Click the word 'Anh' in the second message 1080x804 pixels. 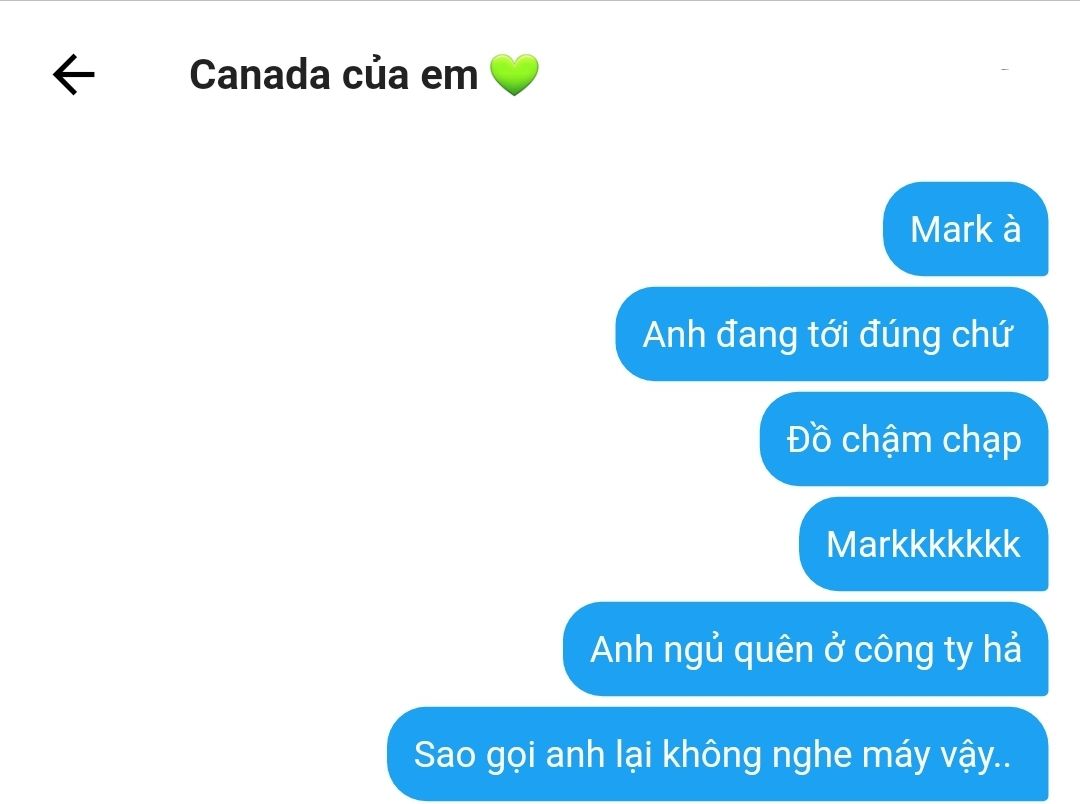674,335
